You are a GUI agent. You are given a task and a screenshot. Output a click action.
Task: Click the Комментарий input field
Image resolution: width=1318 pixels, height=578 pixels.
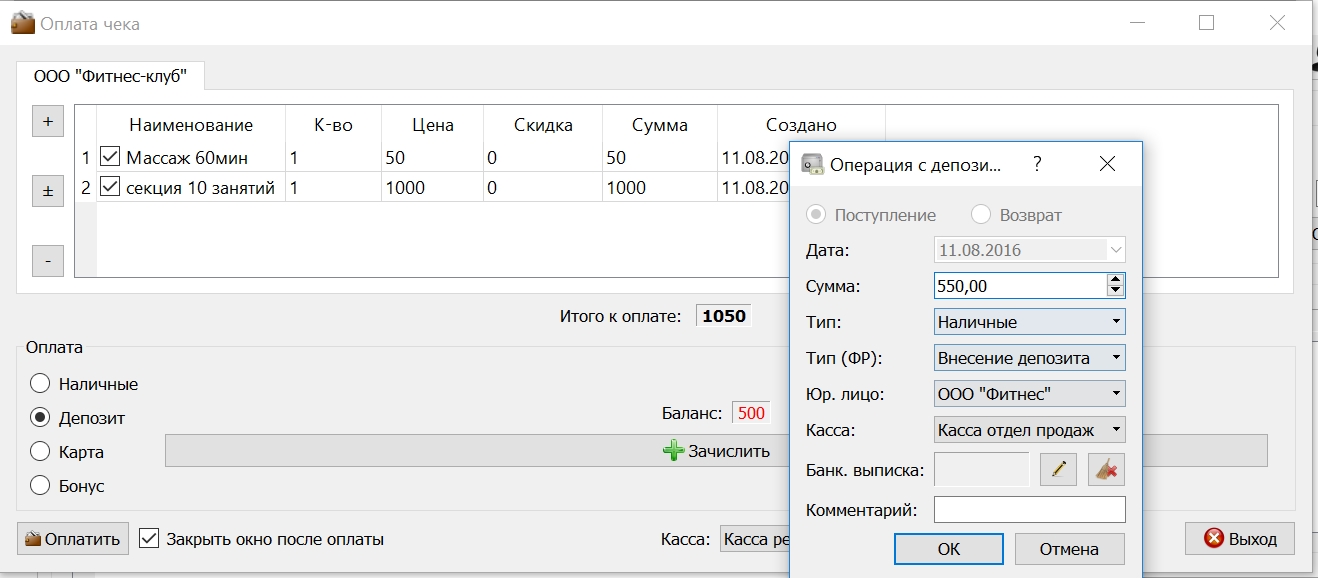coord(1030,510)
